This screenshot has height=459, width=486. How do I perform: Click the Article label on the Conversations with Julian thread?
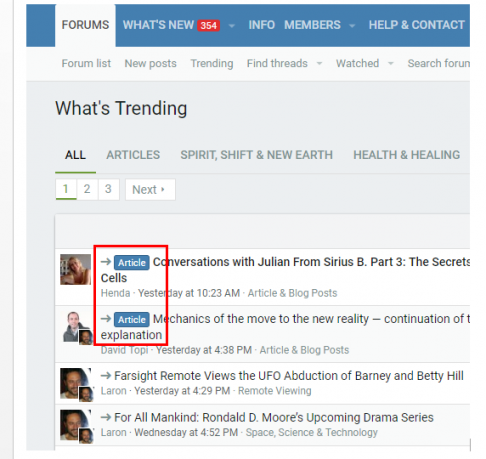coord(132,263)
